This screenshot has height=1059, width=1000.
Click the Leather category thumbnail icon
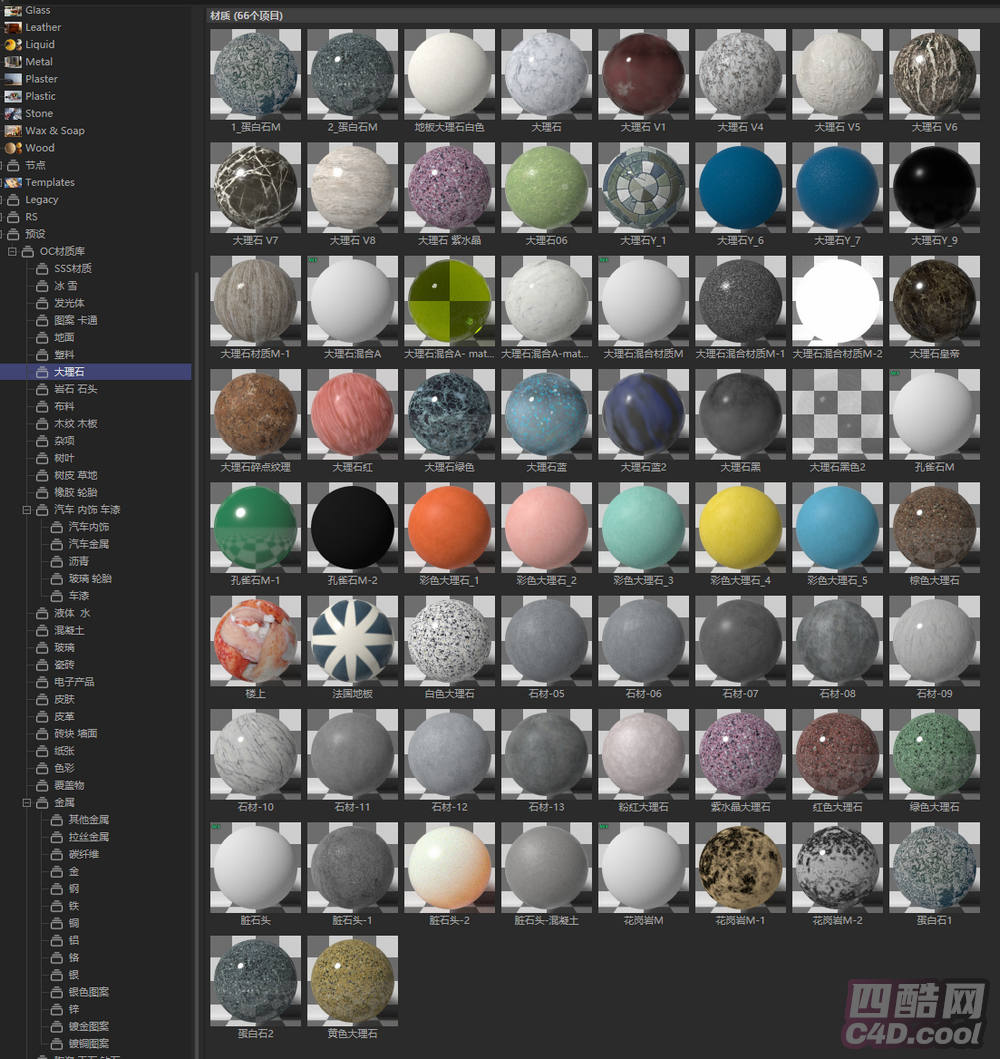[12, 28]
